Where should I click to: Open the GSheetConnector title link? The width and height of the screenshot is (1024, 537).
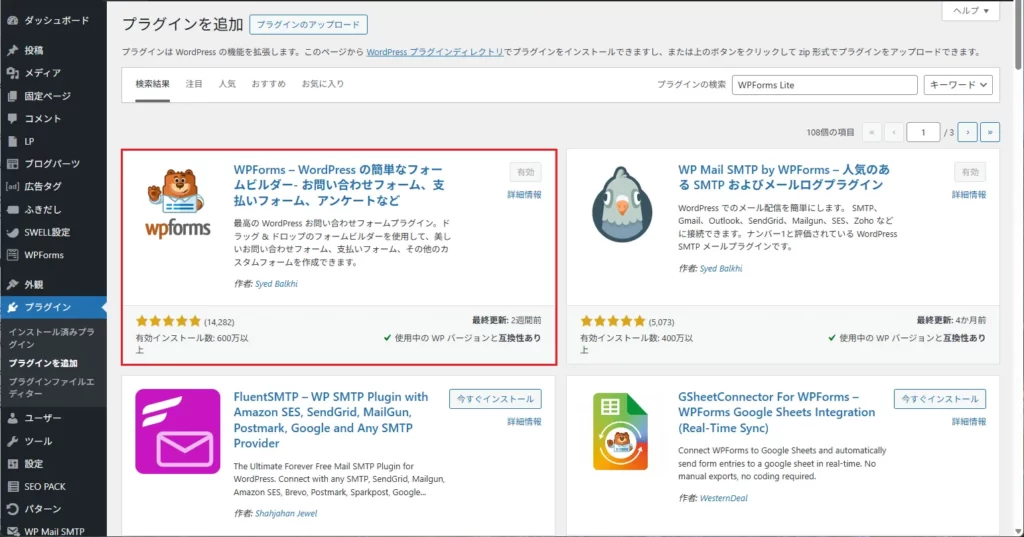776,412
